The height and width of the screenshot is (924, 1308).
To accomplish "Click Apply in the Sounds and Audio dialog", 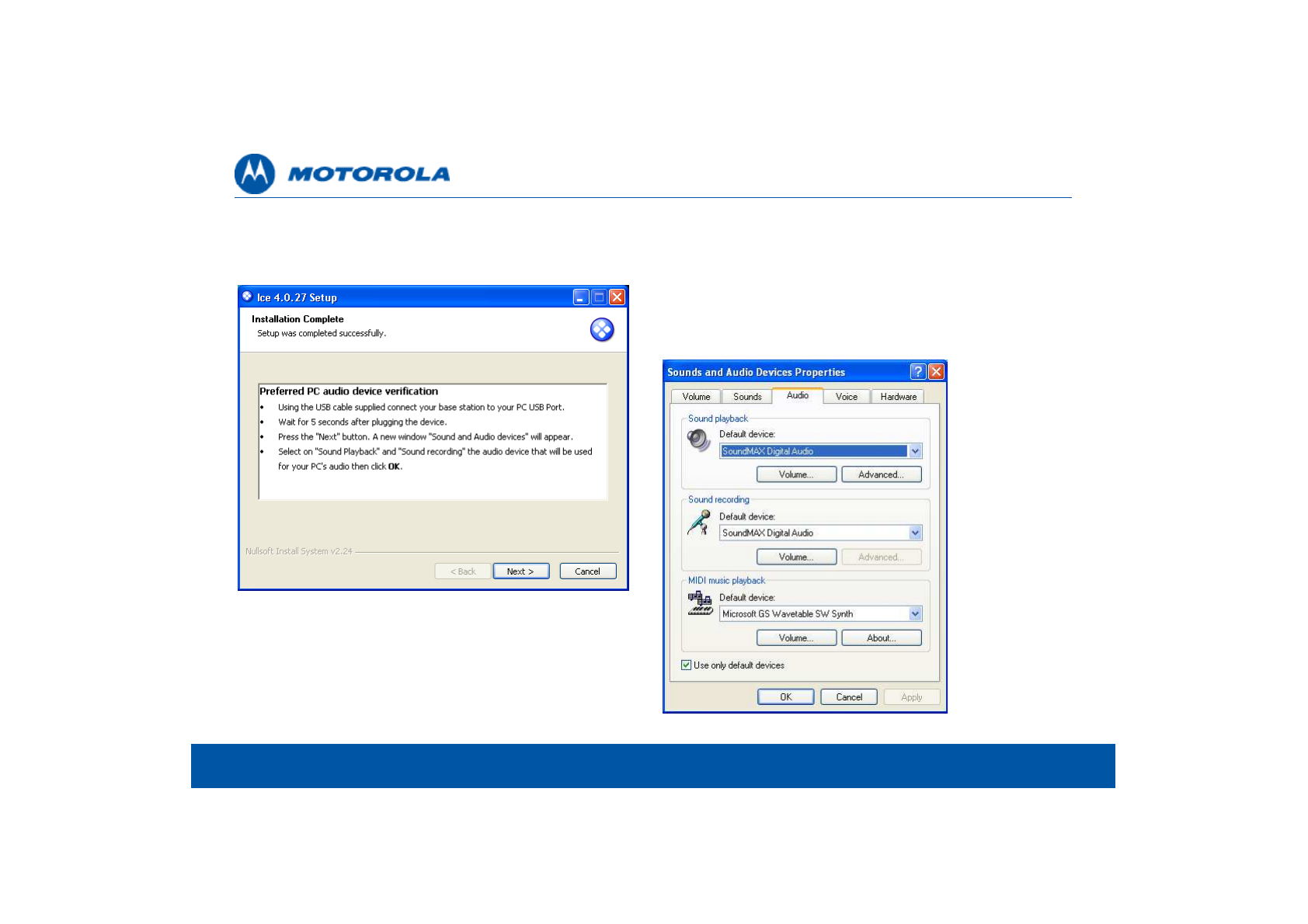I will (x=912, y=697).
